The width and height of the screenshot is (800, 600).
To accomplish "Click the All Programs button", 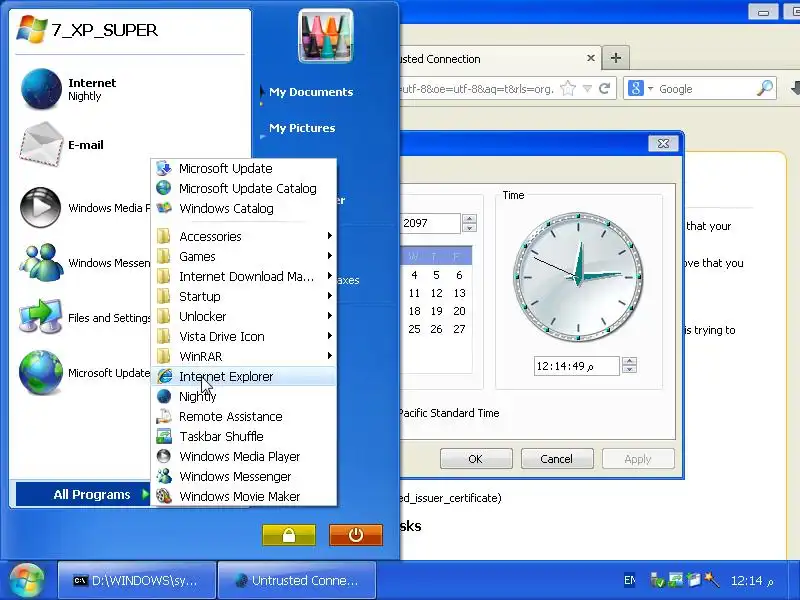I will coord(83,494).
